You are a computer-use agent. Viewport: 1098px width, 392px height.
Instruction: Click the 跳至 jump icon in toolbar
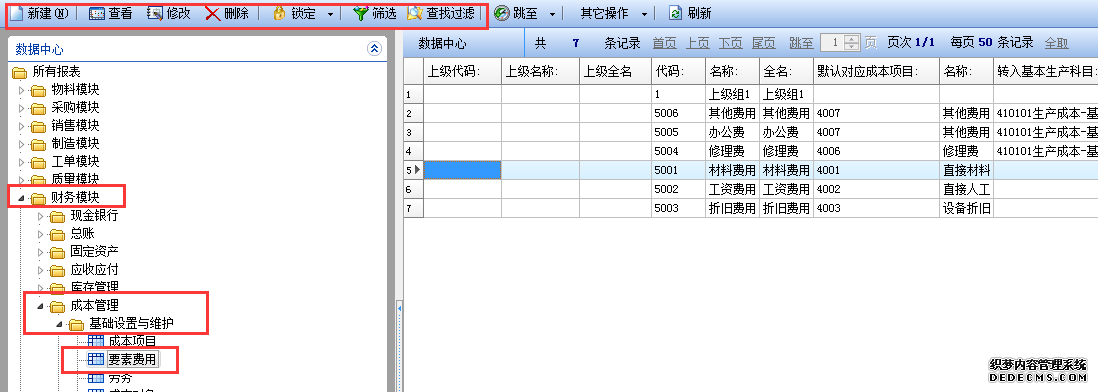pyautogui.click(x=501, y=13)
